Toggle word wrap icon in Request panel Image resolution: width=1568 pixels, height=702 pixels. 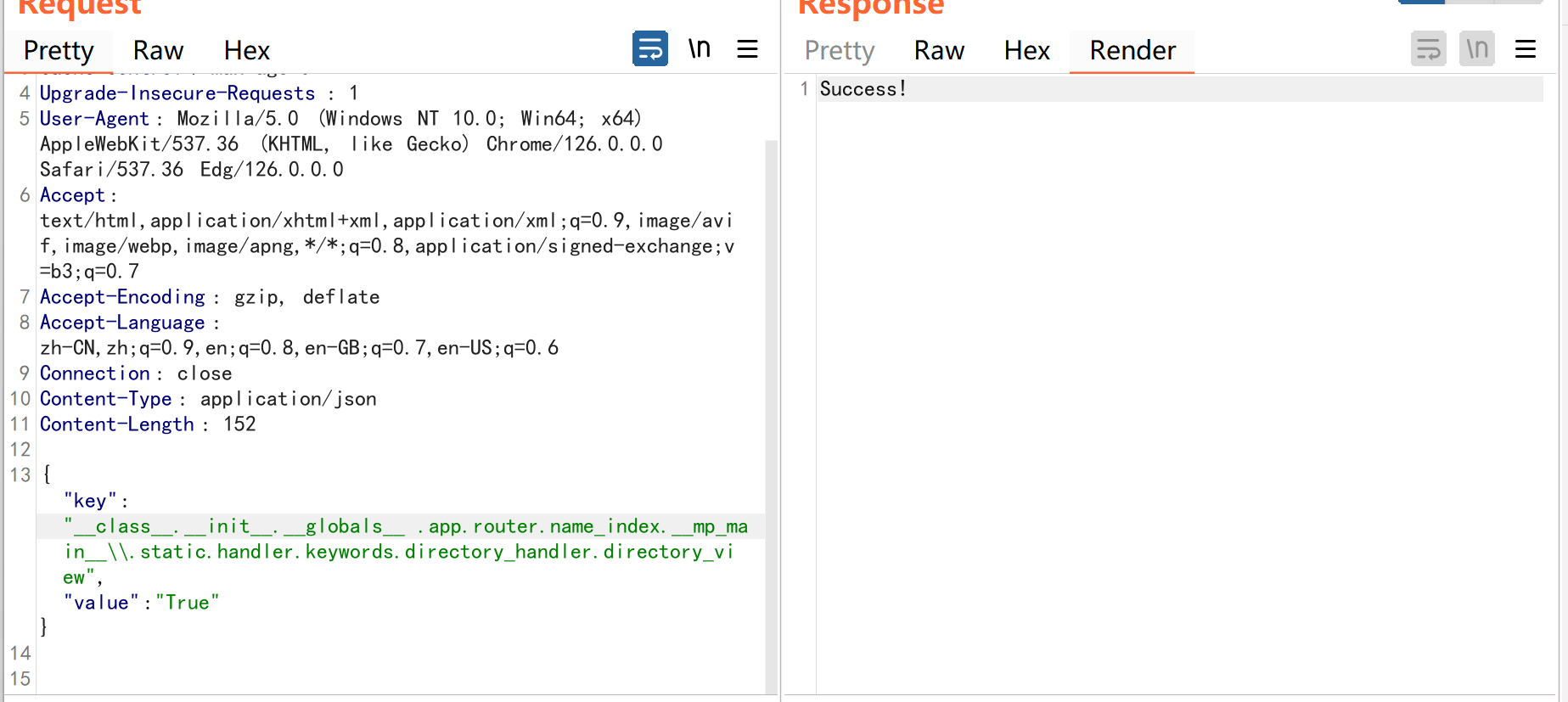pos(650,48)
